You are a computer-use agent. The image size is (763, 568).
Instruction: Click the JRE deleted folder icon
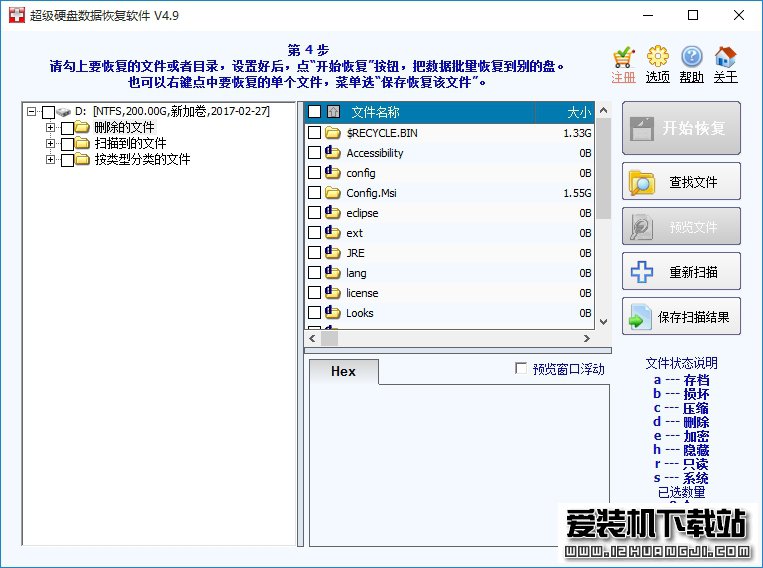[333, 252]
